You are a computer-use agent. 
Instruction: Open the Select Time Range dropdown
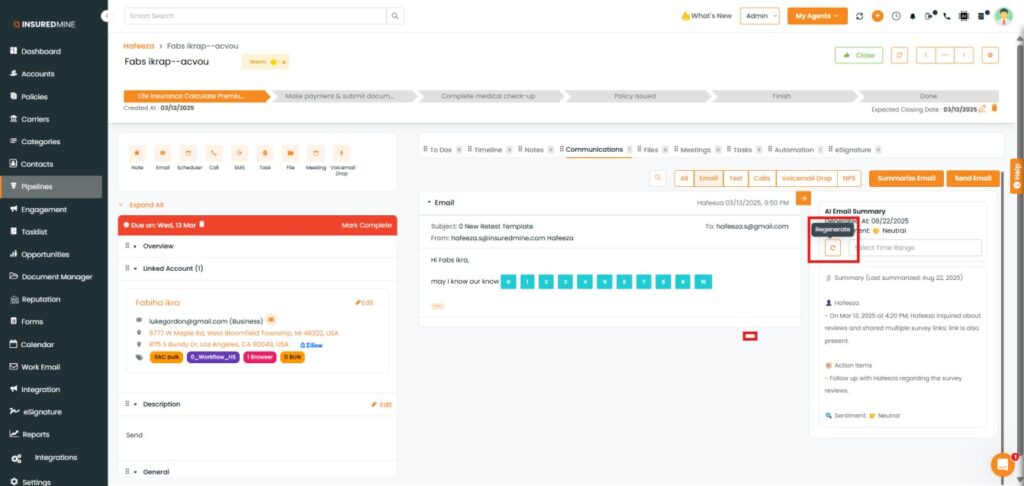[x=915, y=248]
